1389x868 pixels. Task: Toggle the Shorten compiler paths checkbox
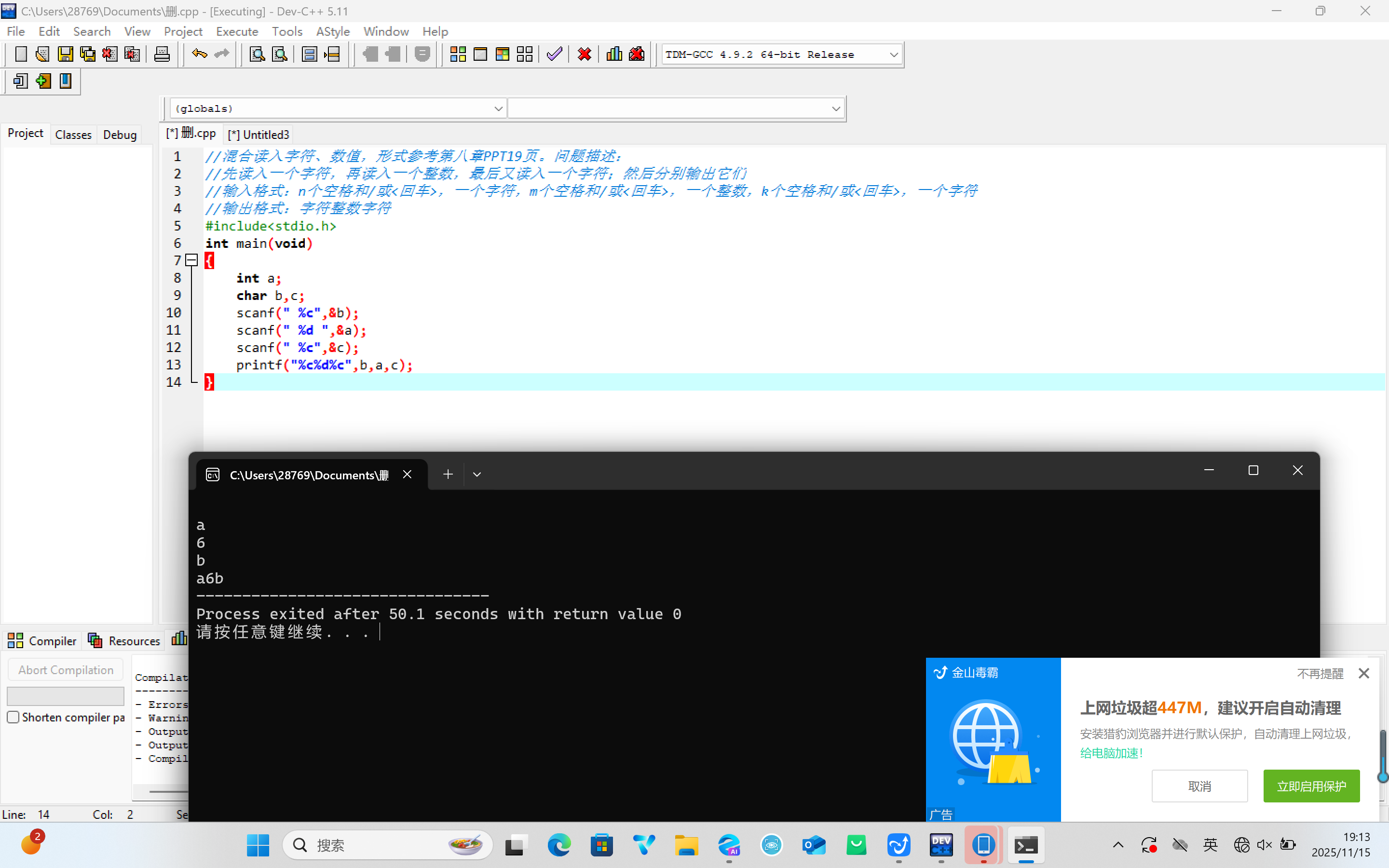click(x=13, y=717)
